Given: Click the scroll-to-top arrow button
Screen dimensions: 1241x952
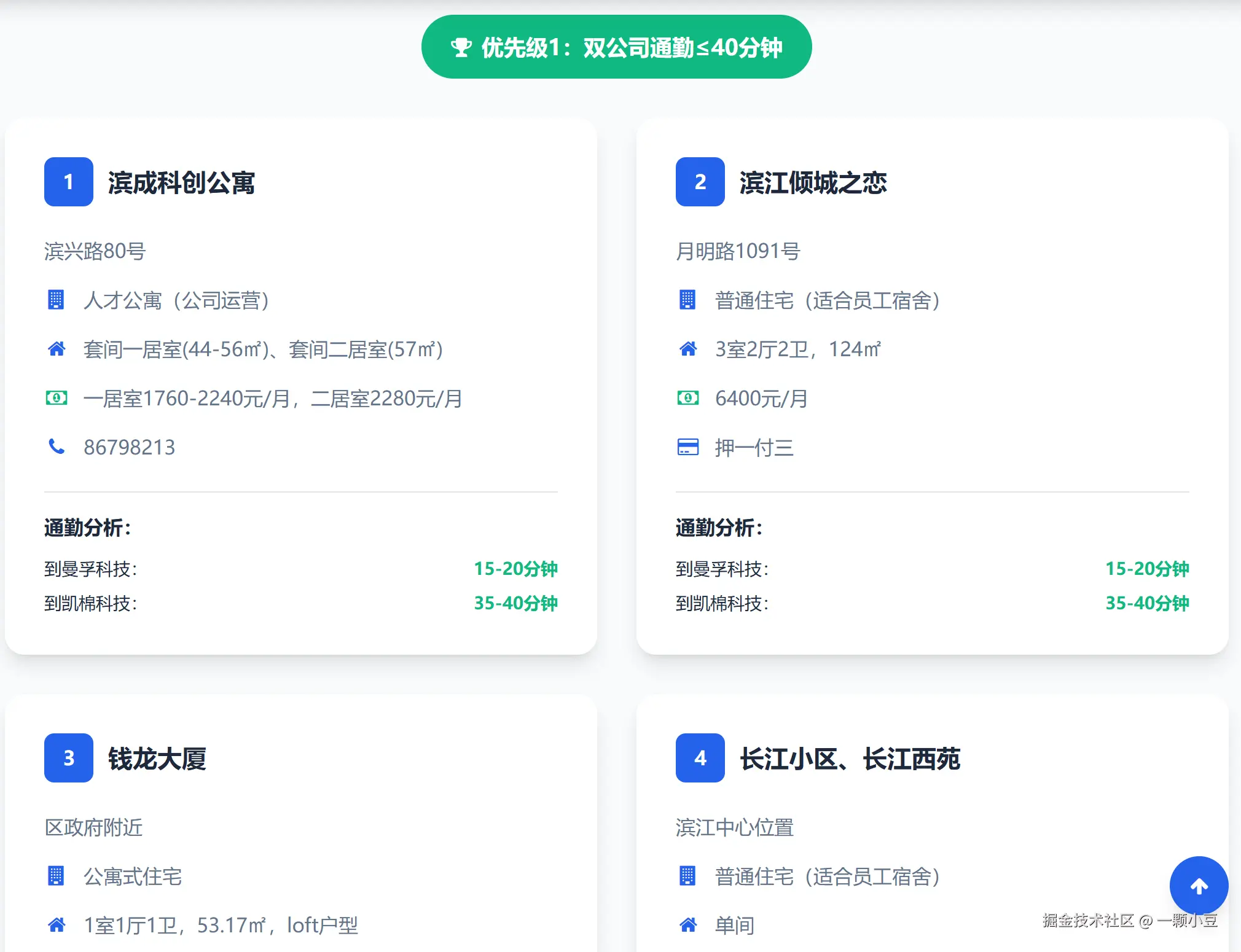Looking at the screenshot, I should tap(1198, 885).
